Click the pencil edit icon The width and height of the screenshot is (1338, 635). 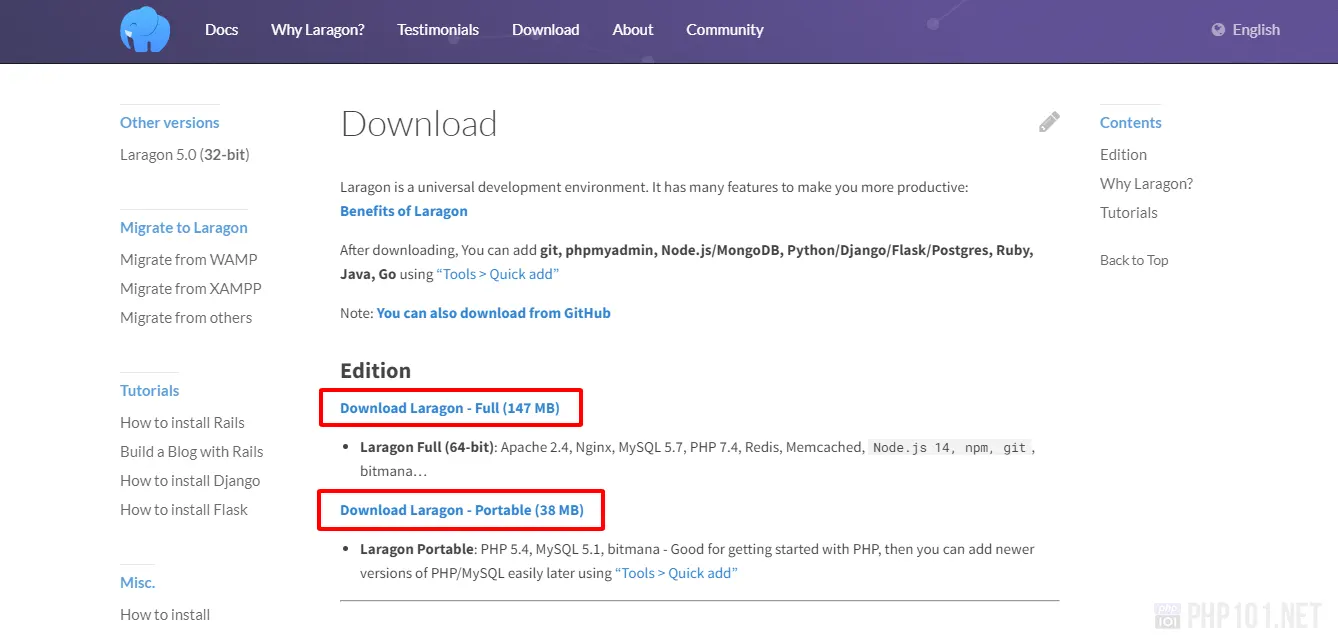coord(1048,123)
